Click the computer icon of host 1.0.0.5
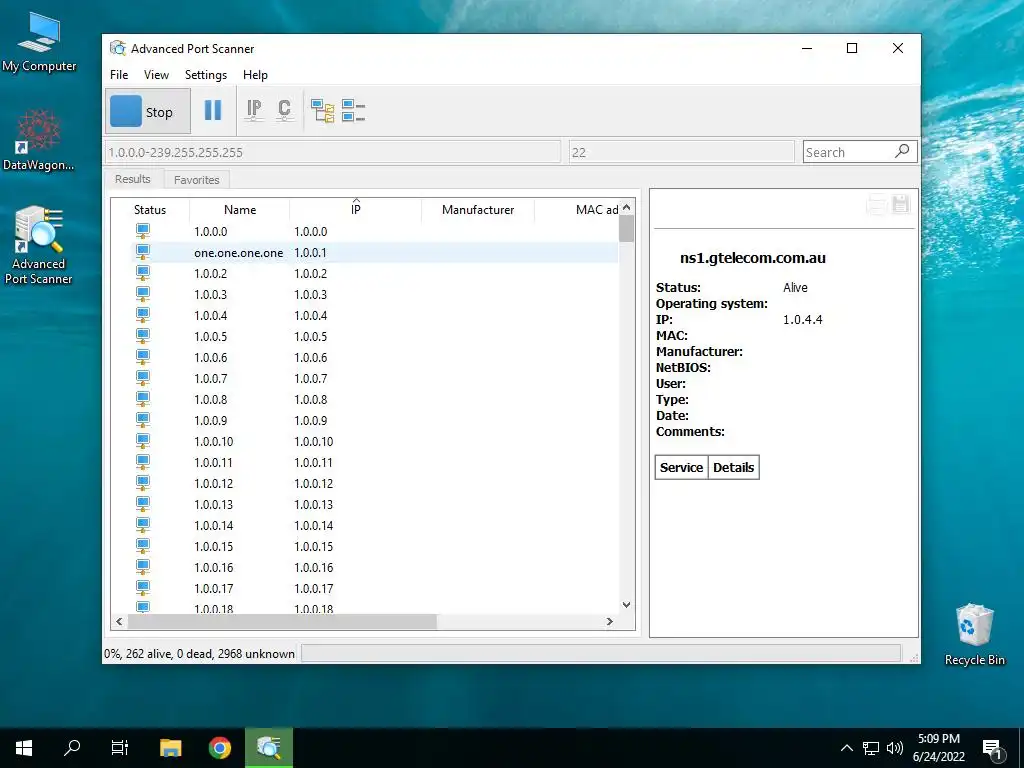This screenshot has width=1024, height=768. click(142, 336)
